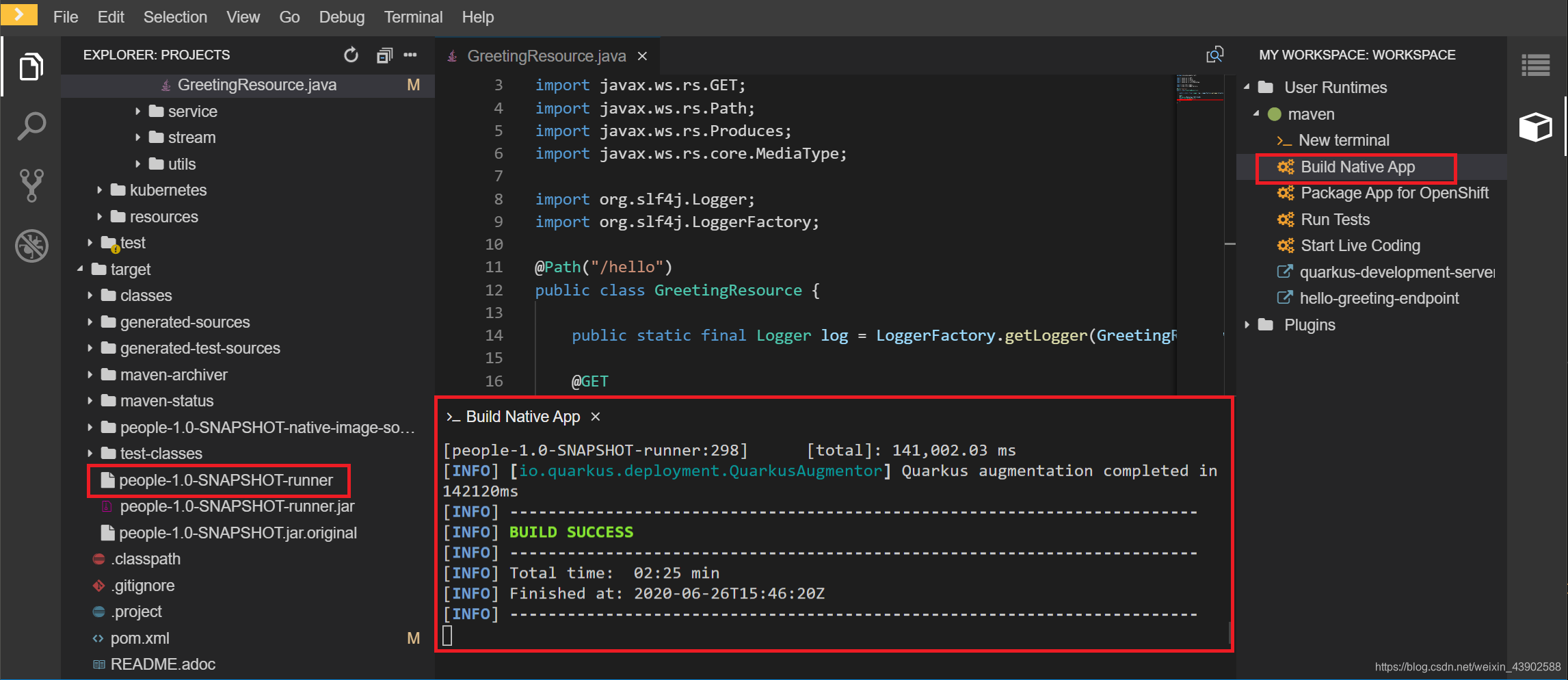Expand the Plugins folder in workspace
Image resolution: width=1568 pixels, height=680 pixels.
pos(1247,325)
